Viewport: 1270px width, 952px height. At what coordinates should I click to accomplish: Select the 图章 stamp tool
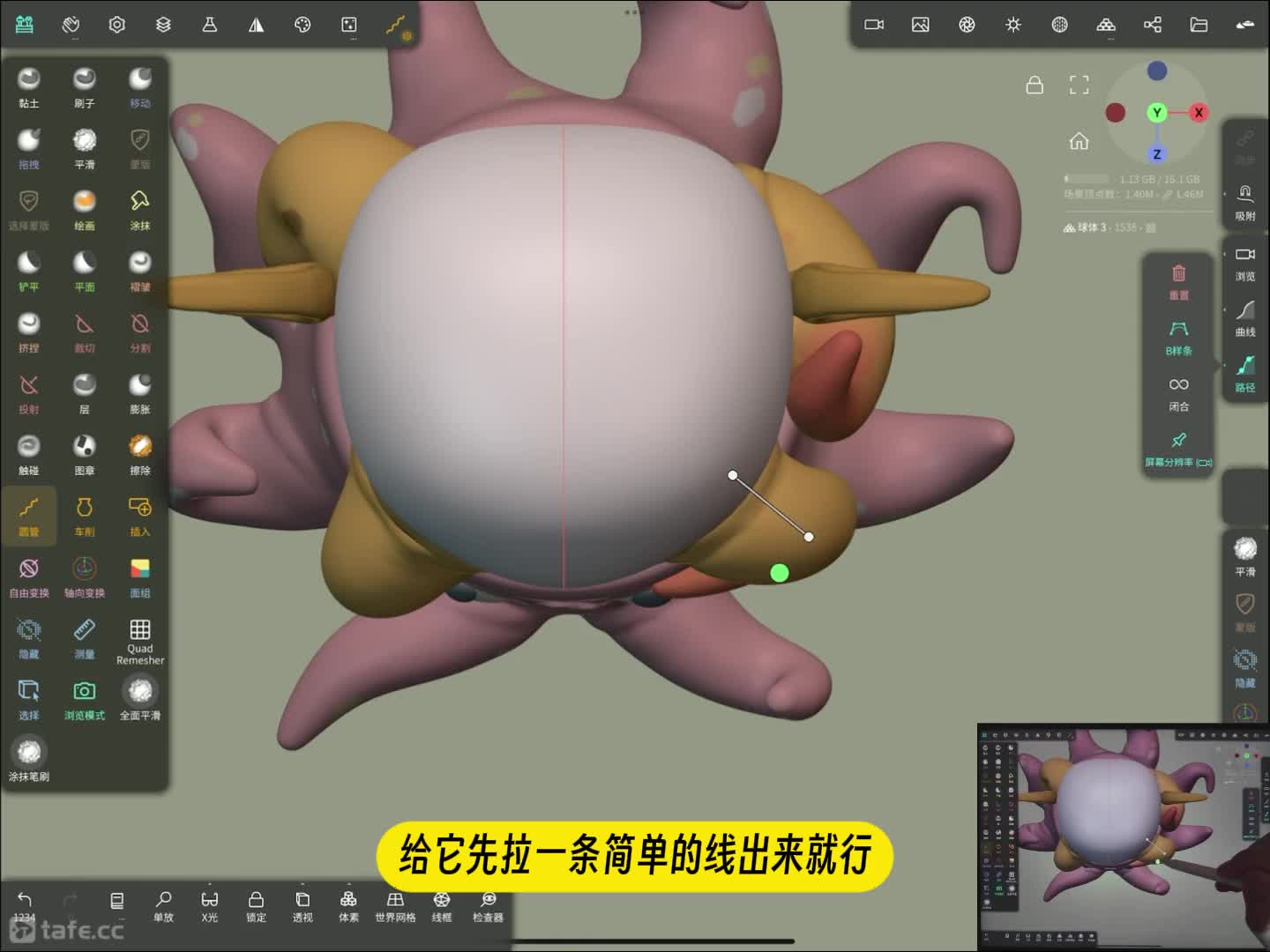pos(85,454)
